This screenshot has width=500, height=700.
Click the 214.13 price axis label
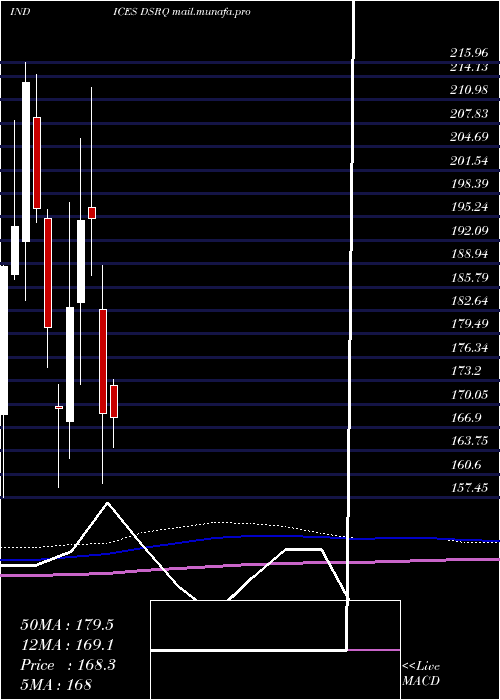[469, 67]
